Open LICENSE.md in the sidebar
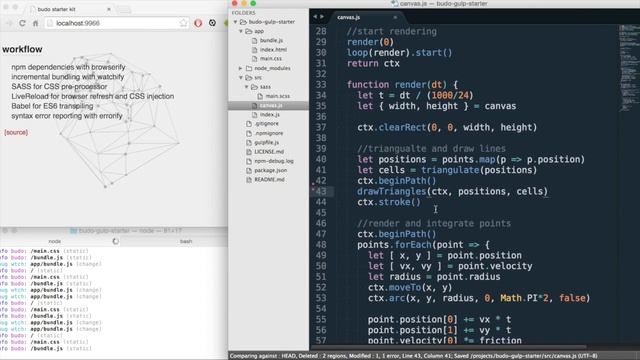This screenshot has width=640, height=360. click(269, 151)
